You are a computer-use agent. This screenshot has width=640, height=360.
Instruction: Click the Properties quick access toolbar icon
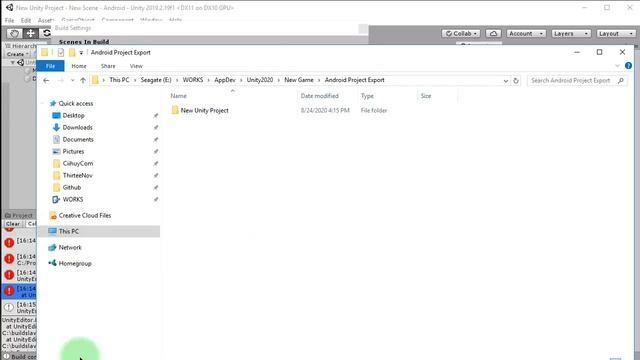coord(61,52)
